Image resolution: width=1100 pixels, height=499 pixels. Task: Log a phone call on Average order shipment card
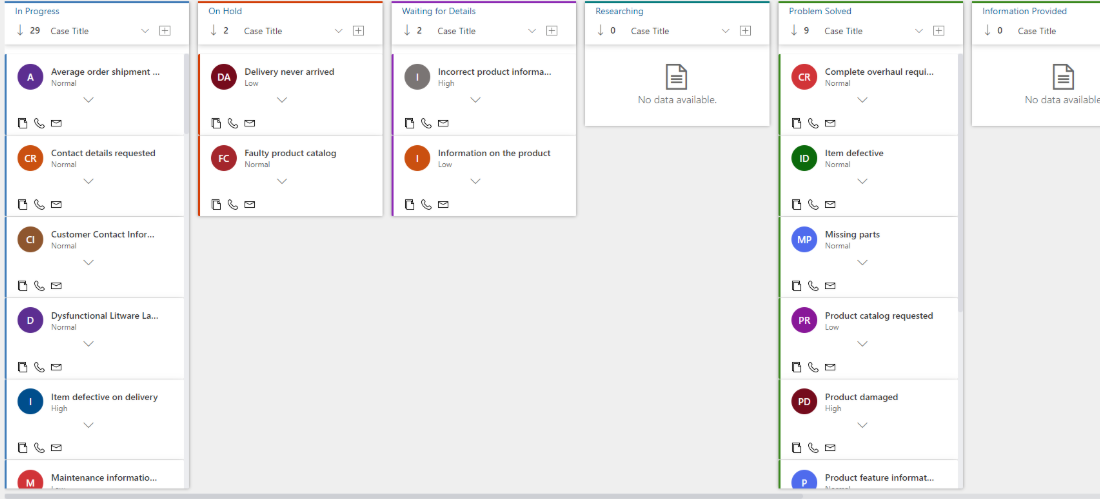click(x=39, y=124)
